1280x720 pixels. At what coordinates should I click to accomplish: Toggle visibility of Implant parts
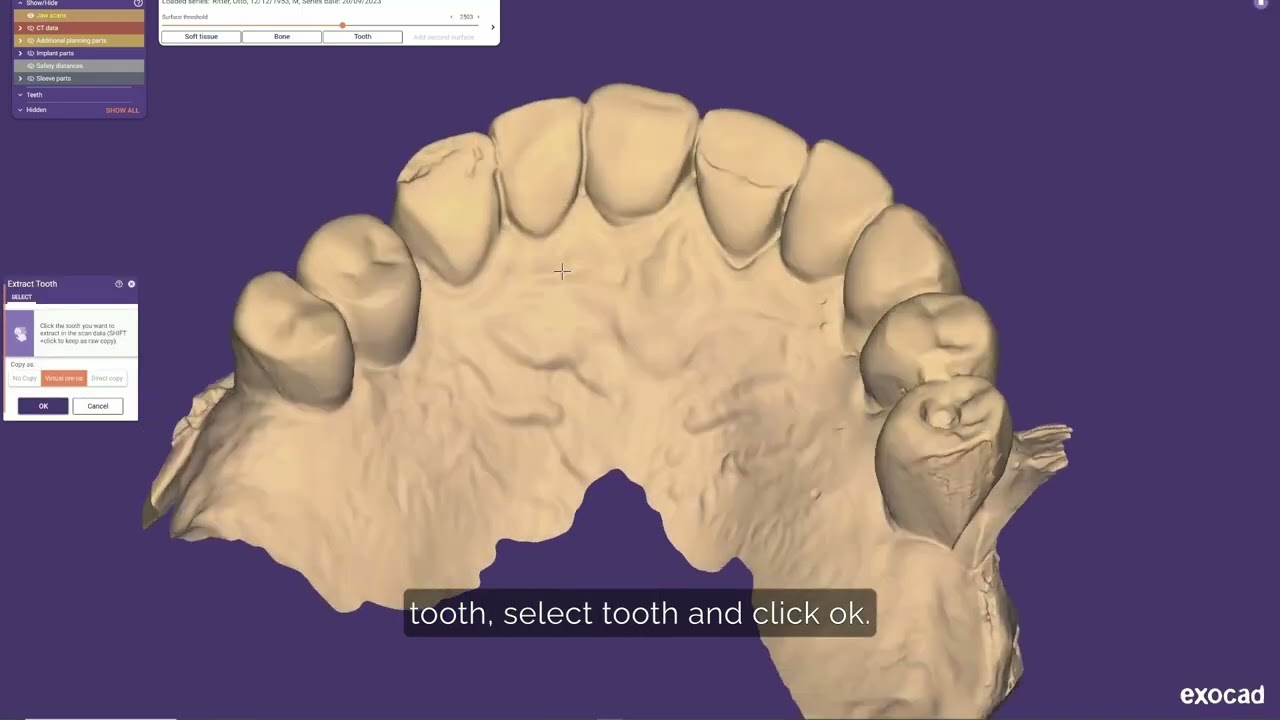click(x=31, y=53)
